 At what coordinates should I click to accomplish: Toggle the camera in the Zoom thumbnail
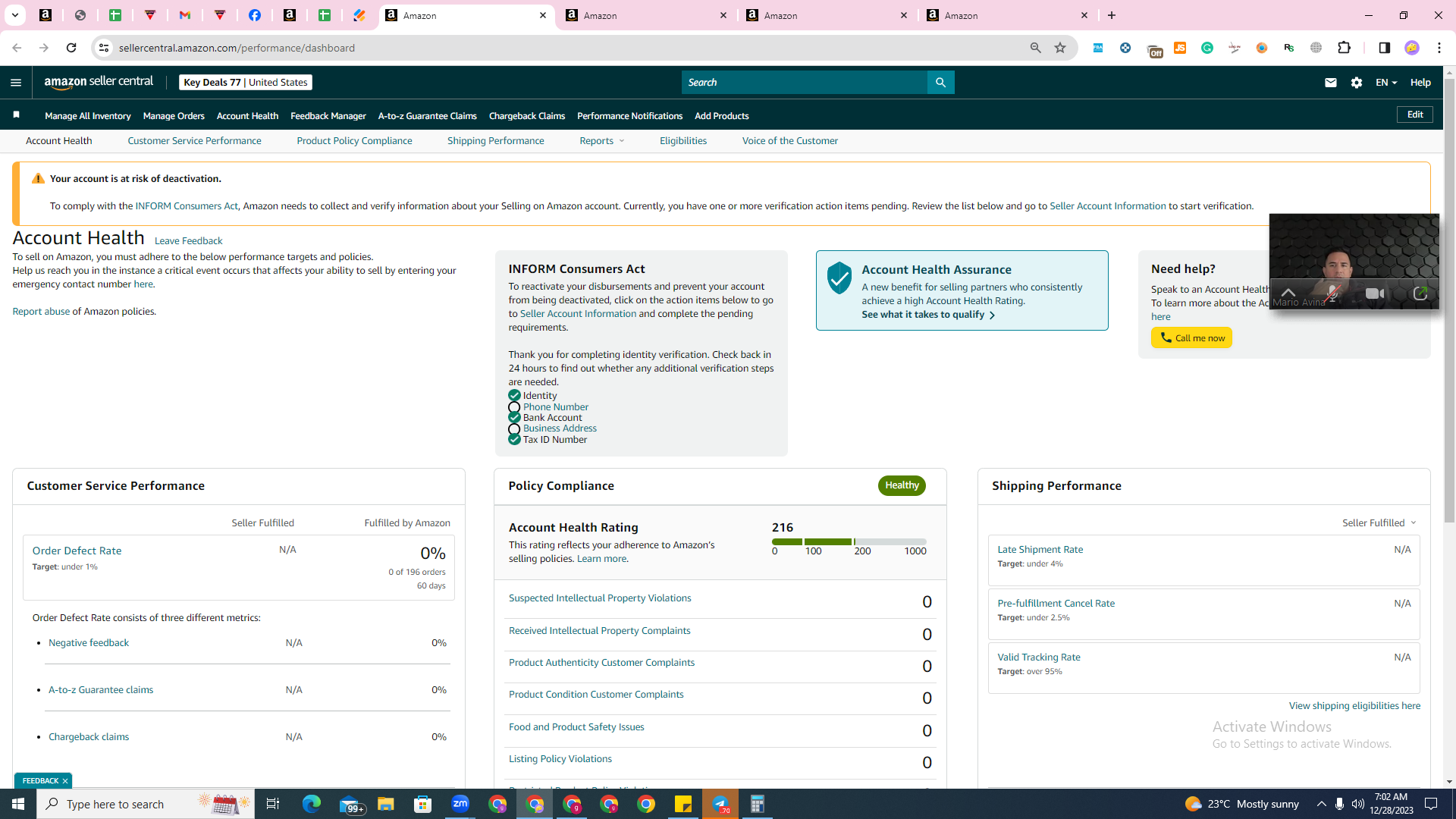[x=1375, y=293]
